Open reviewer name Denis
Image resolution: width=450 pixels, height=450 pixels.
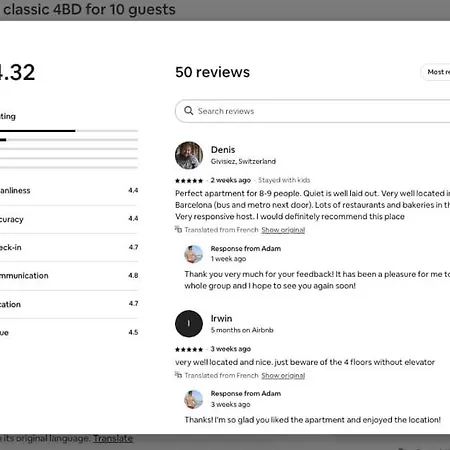point(223,150)
